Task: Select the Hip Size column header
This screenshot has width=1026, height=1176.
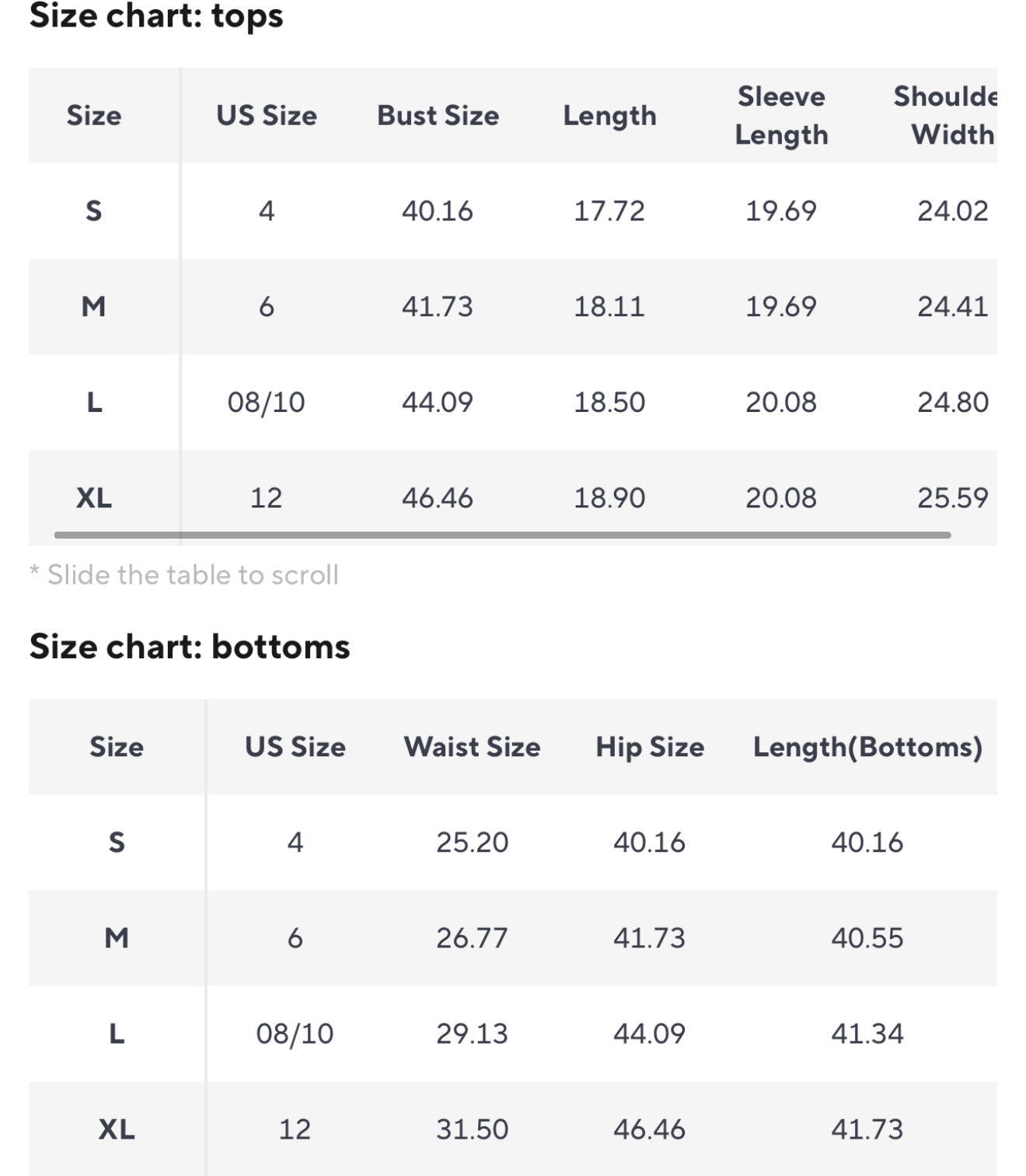Action: point(650,747)
